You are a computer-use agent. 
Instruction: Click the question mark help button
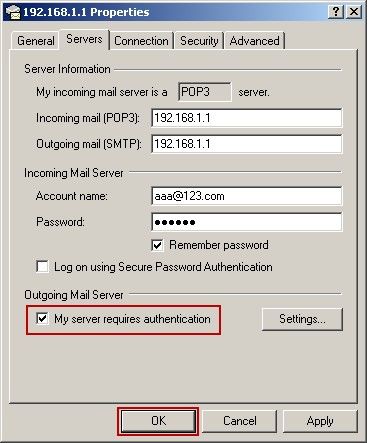[336, 12]
